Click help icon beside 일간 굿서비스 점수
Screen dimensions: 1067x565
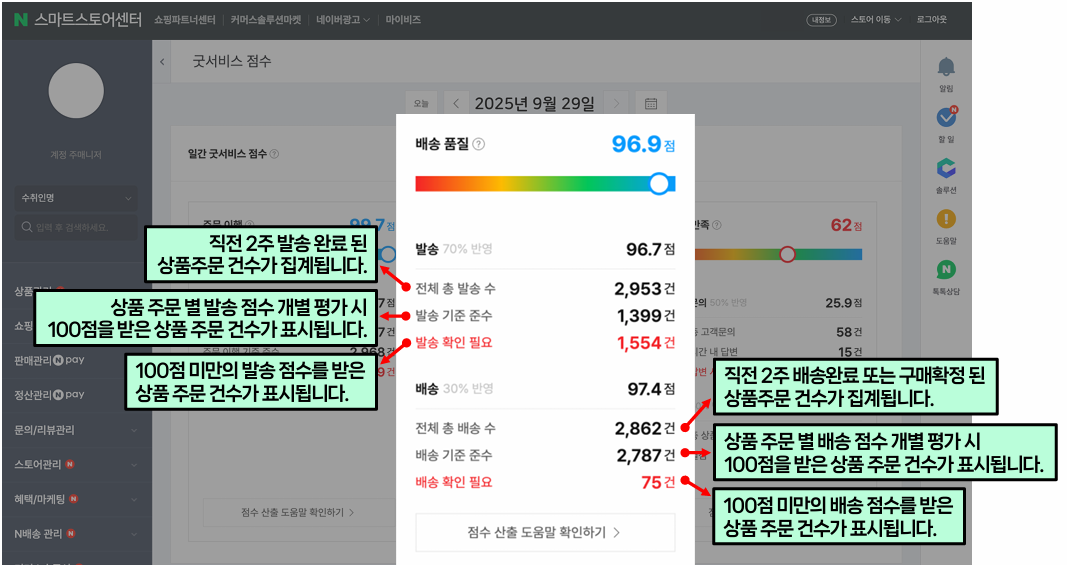pyautogui.click(x=275, y=154)
